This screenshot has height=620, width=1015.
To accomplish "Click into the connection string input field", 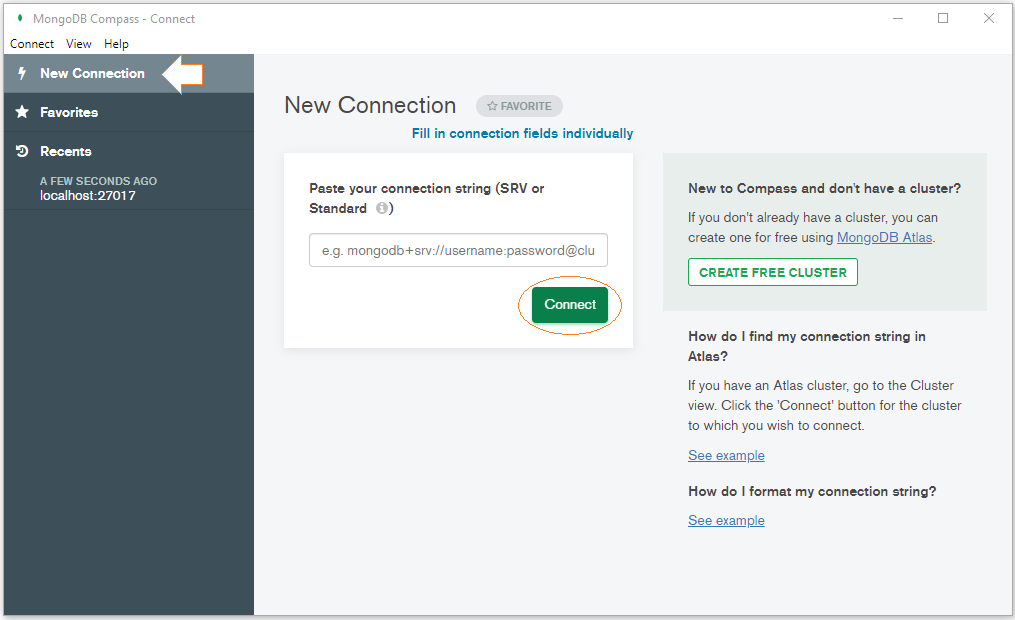I will coord(458,250).
